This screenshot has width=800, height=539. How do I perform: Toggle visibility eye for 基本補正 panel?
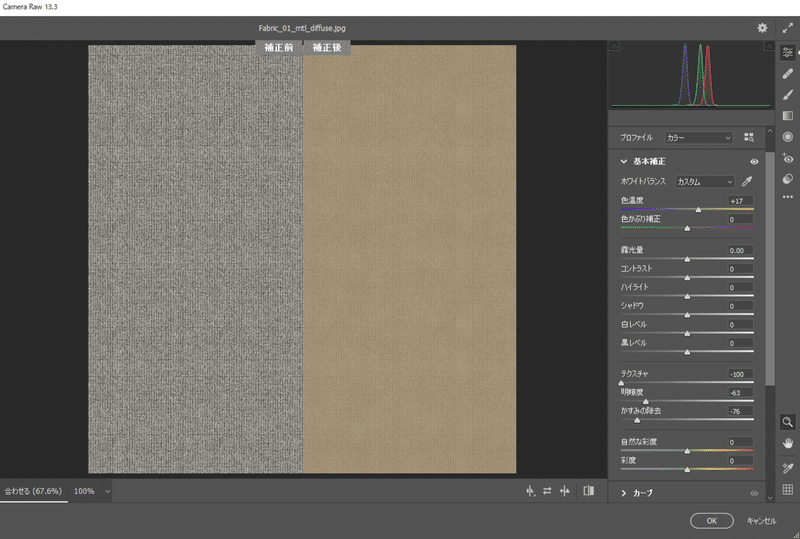(x=754, y=161)
